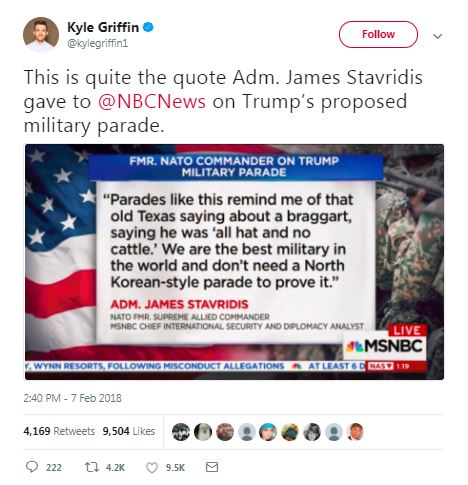View the 9,504 Likes list

(129, 431)
